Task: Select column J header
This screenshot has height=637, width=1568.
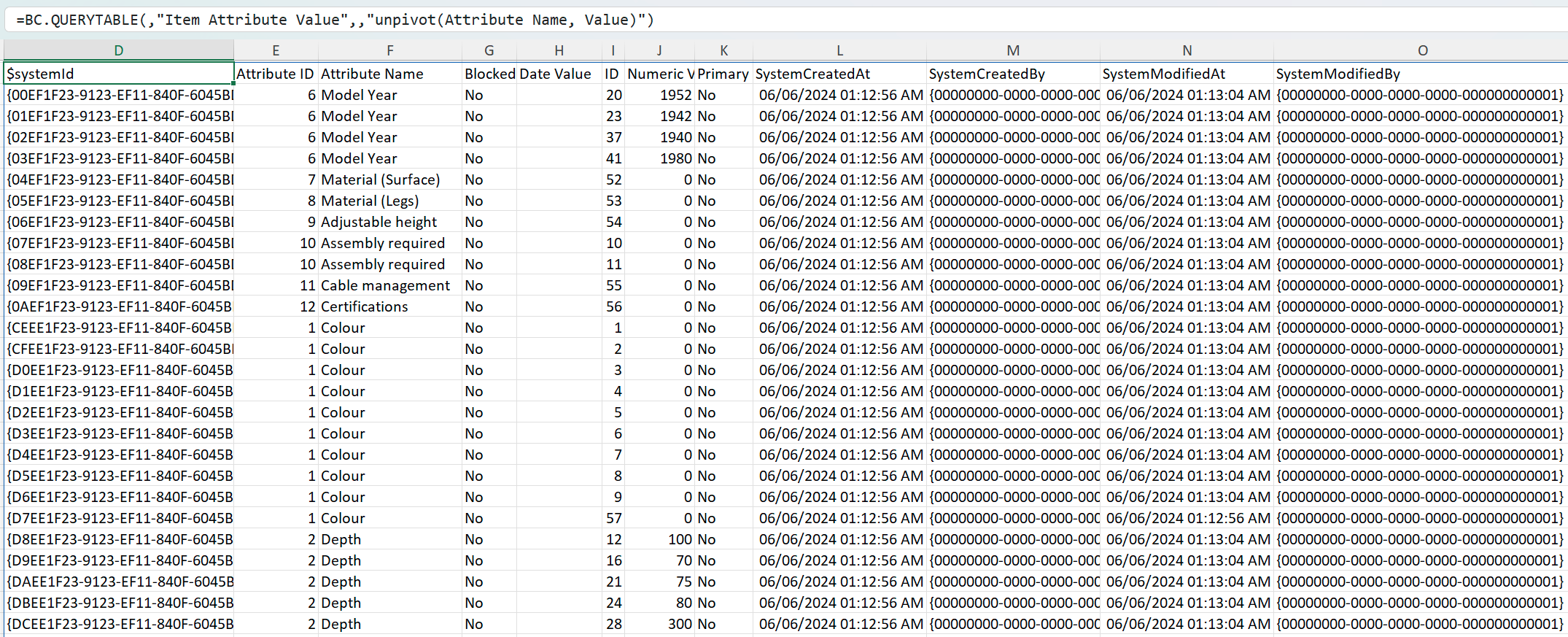Action: click(659, 50)
